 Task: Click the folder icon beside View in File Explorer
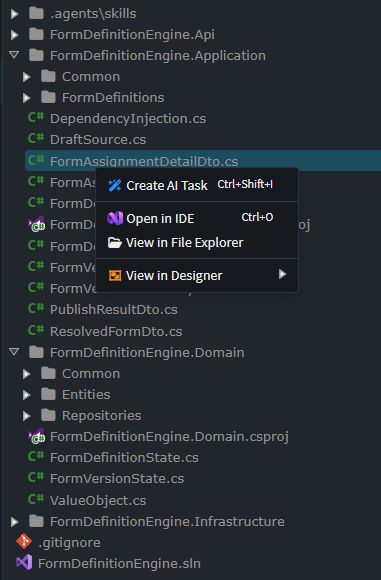tap(115, 243)
